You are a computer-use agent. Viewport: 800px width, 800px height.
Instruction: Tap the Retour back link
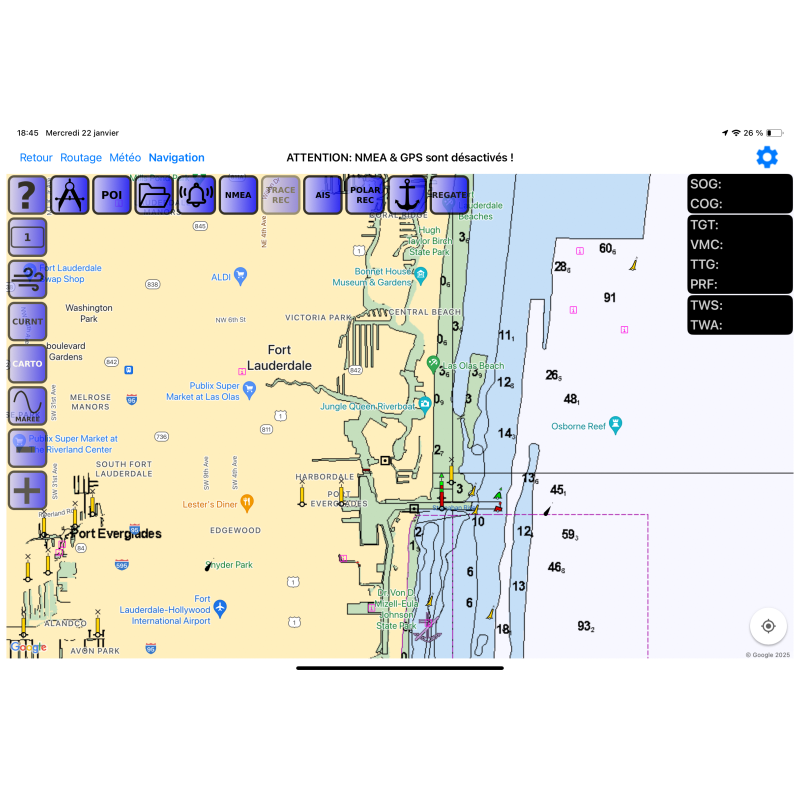tap(36, 158)
